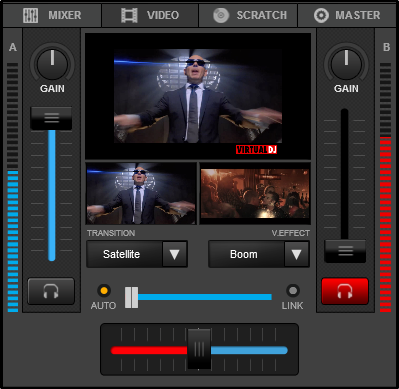Toggle the LINK crossfader indicator
The image size is (399, 389).
click(x=293, y=291)
